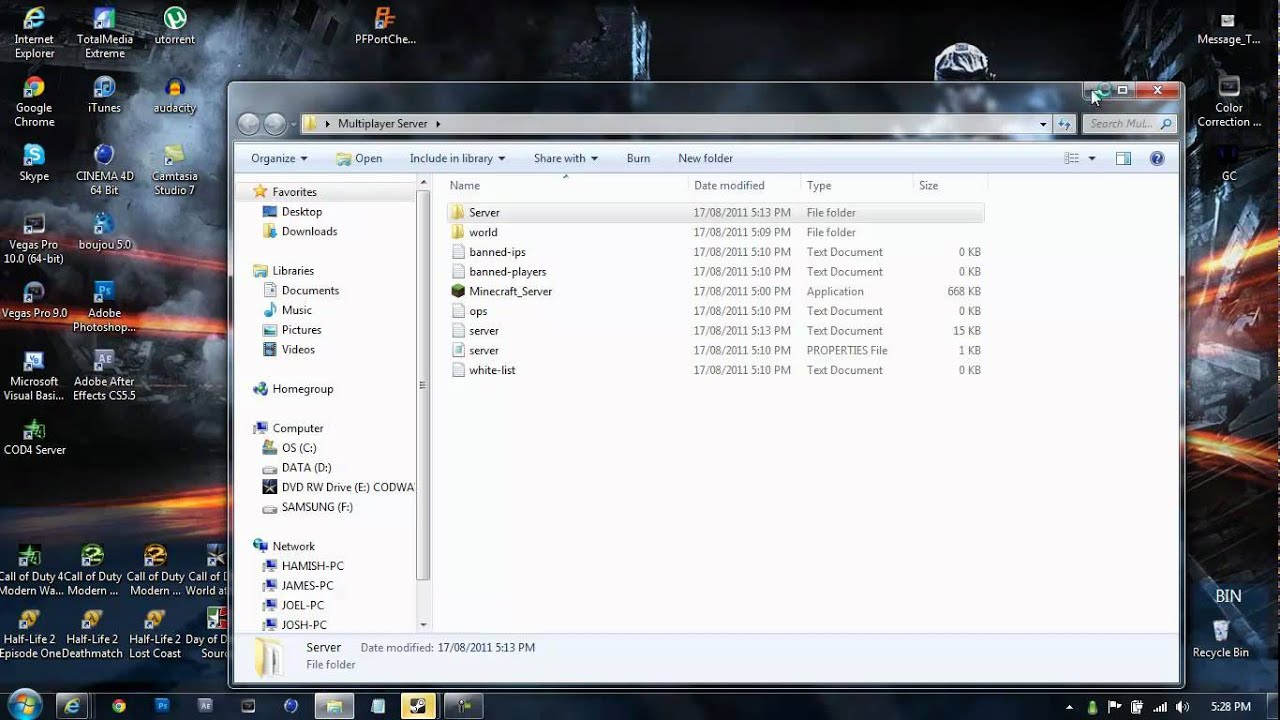Viewport: 1280px width, 720px height.
Task: Open the Music library
Action: pos(287,310)
